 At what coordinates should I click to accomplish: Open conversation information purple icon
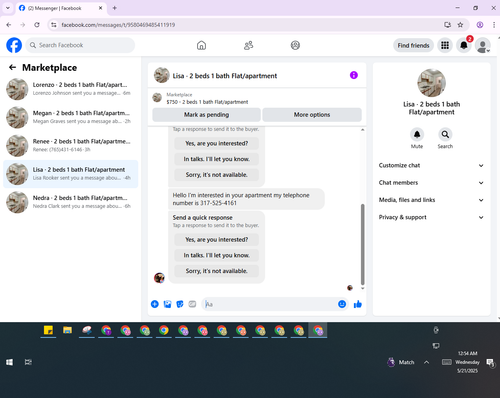(x=354, y=75)
